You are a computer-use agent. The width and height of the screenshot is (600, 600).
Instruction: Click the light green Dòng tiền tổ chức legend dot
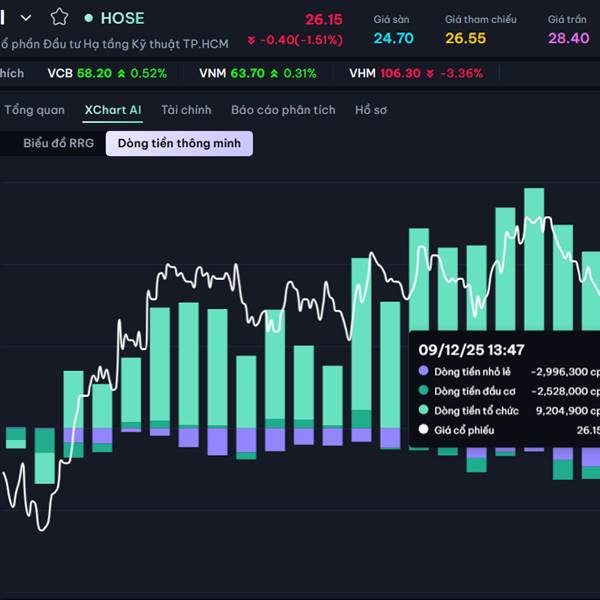click(422, 410)
